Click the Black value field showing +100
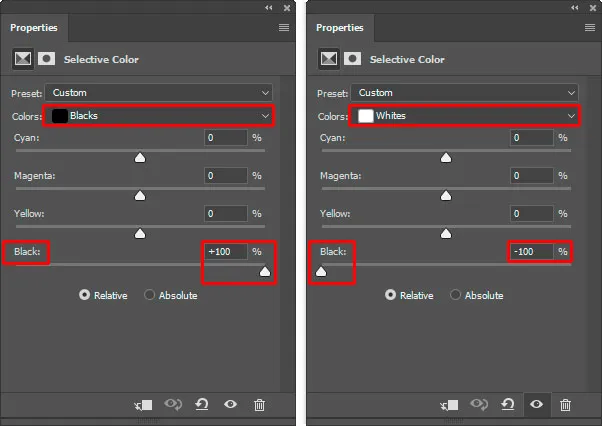 (x=226, y=251)
